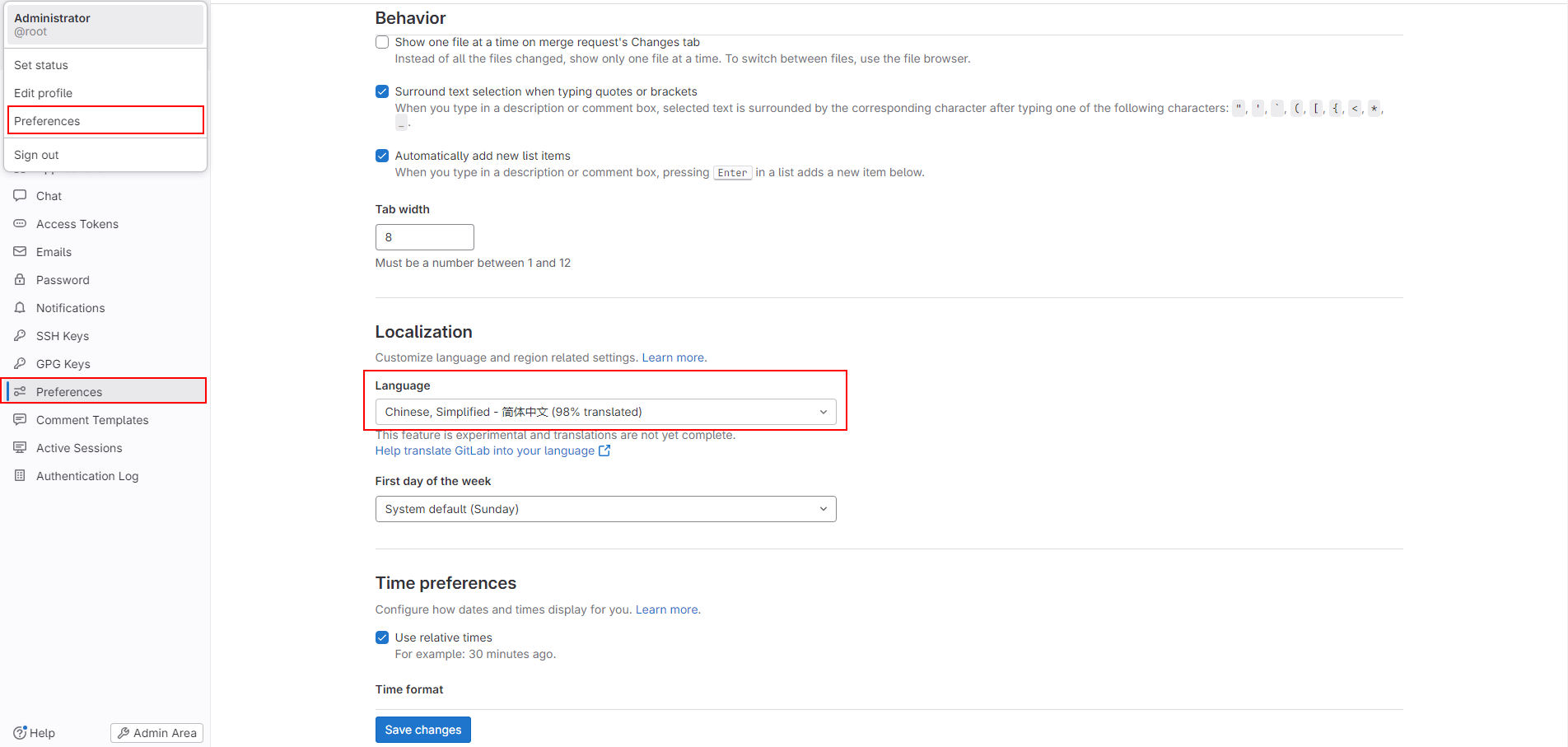Image resolution: width=1568 pixels, height=747 pixels.
Task: Disable Automatically add new list items
Action: (382, 156)
